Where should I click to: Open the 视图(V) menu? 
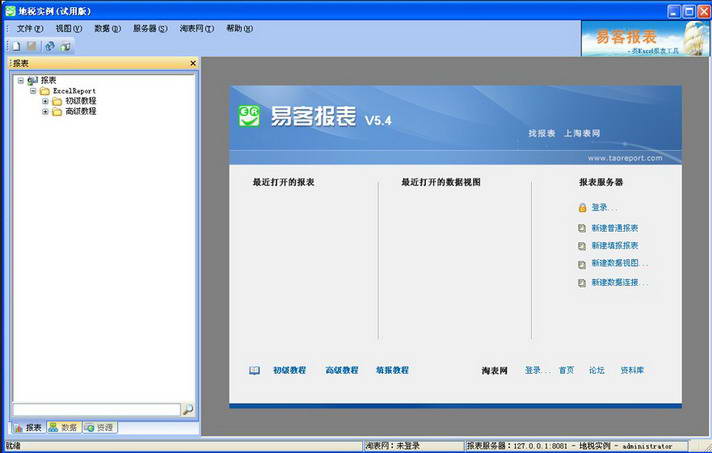point(69,29)
